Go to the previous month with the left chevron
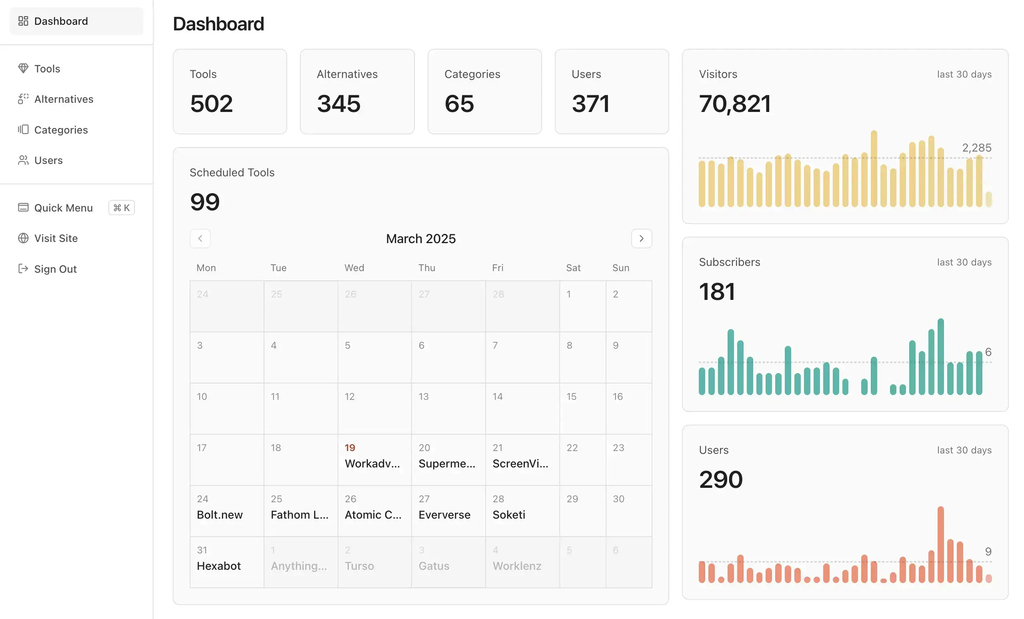This screenshot has width=1024, height=619. click(x=200, y=238)
